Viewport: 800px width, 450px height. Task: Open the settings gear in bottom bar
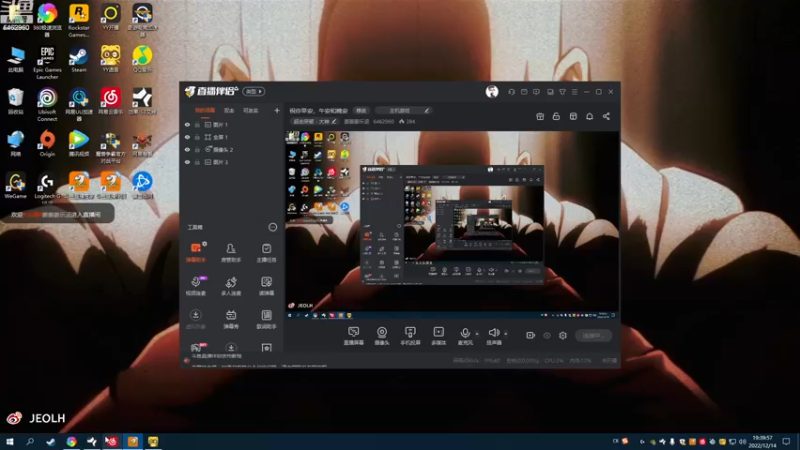coord(563,335)
